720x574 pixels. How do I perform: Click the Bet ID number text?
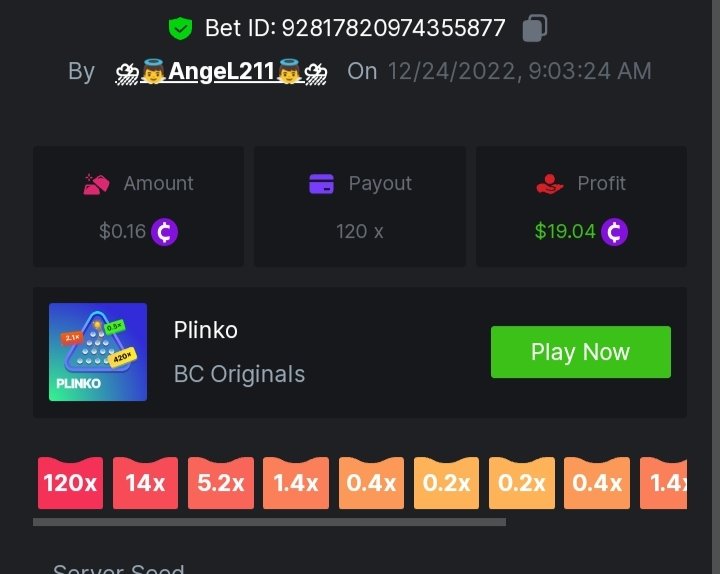[394, 28]
